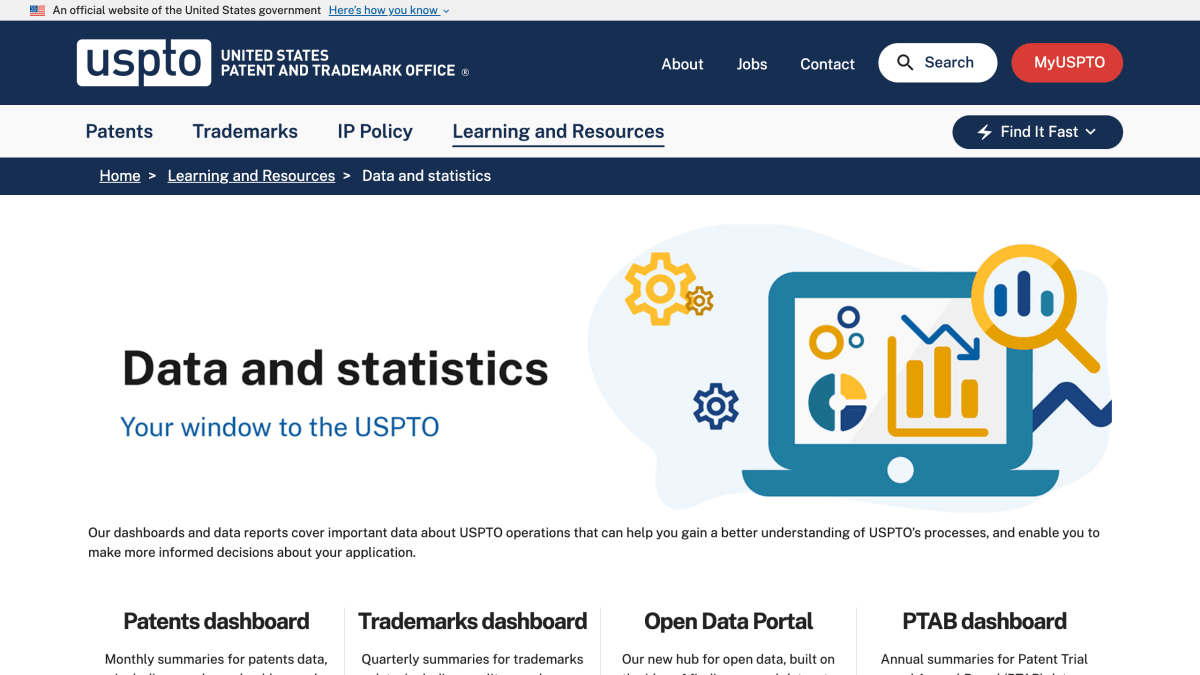This screenshot has height=675, width=1200.
Task: Click the lightning bolt Find It Fast icon
Action: (985, 132)
